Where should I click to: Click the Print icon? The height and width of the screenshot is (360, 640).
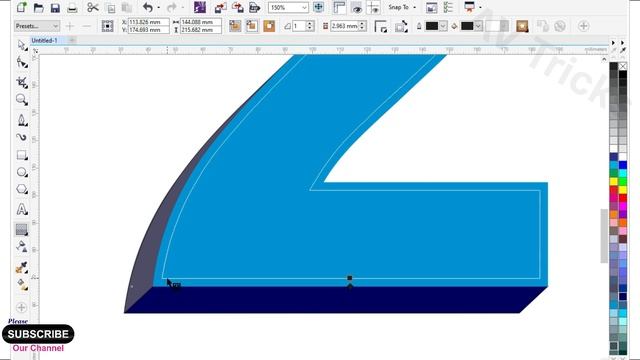coord(72,7)
